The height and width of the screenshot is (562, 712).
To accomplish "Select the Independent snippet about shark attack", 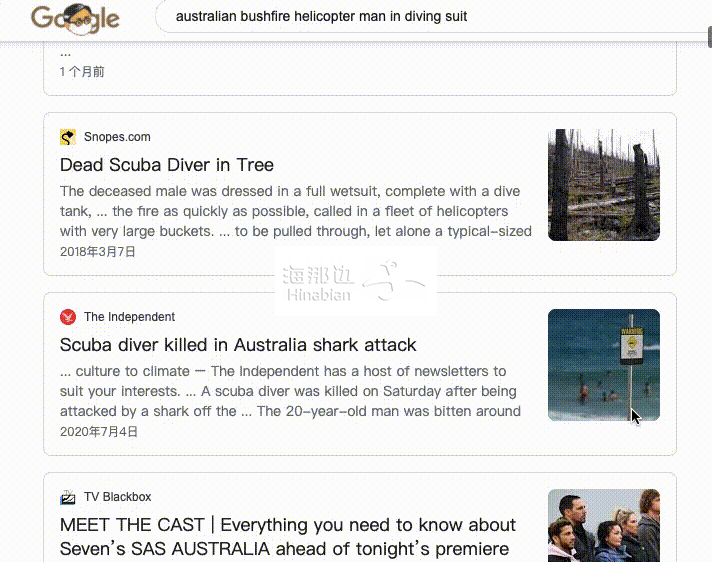I will (x=290, y=391).
